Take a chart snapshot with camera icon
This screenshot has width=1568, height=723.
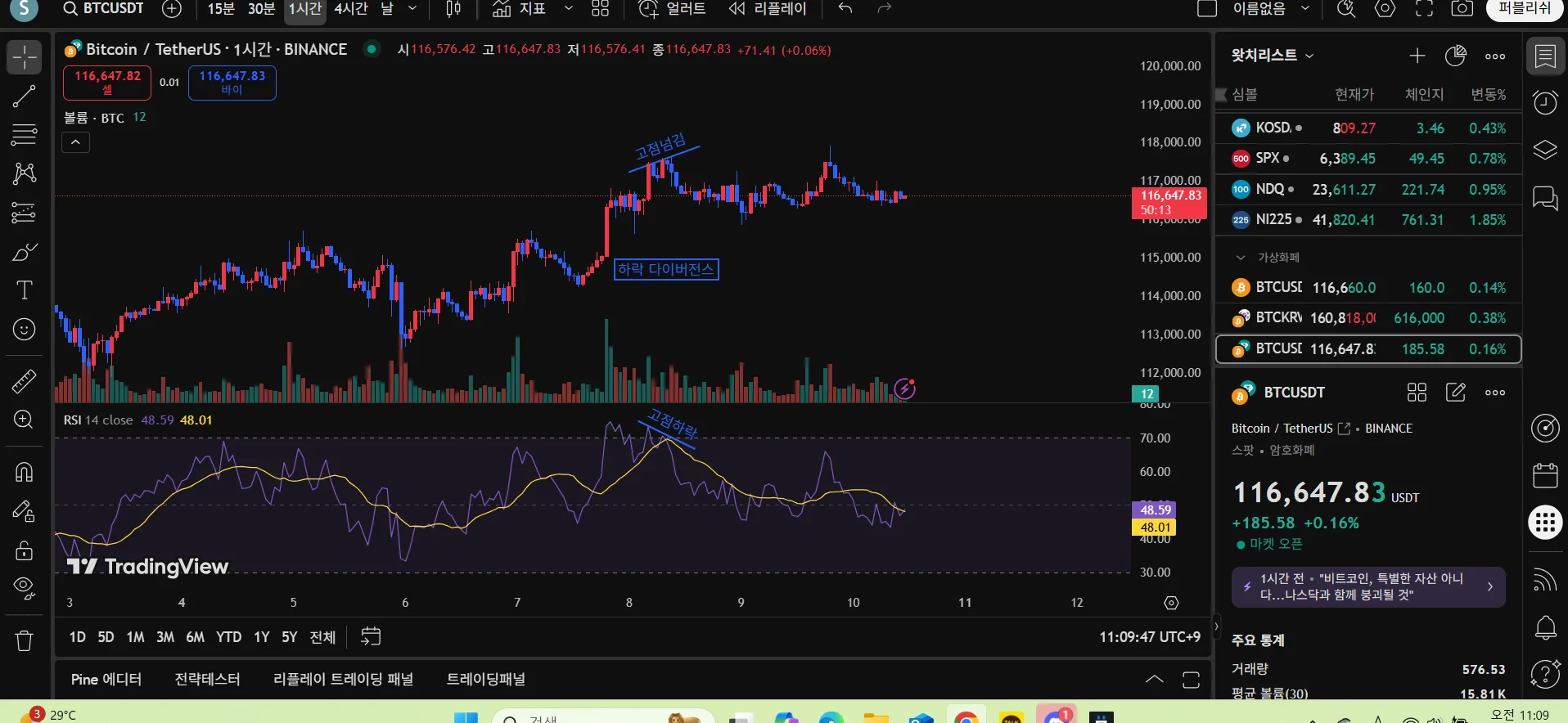[1462, 9]
